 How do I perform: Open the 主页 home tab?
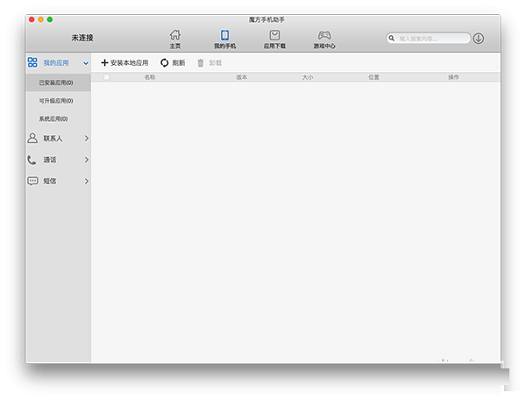tap(175, 39)
